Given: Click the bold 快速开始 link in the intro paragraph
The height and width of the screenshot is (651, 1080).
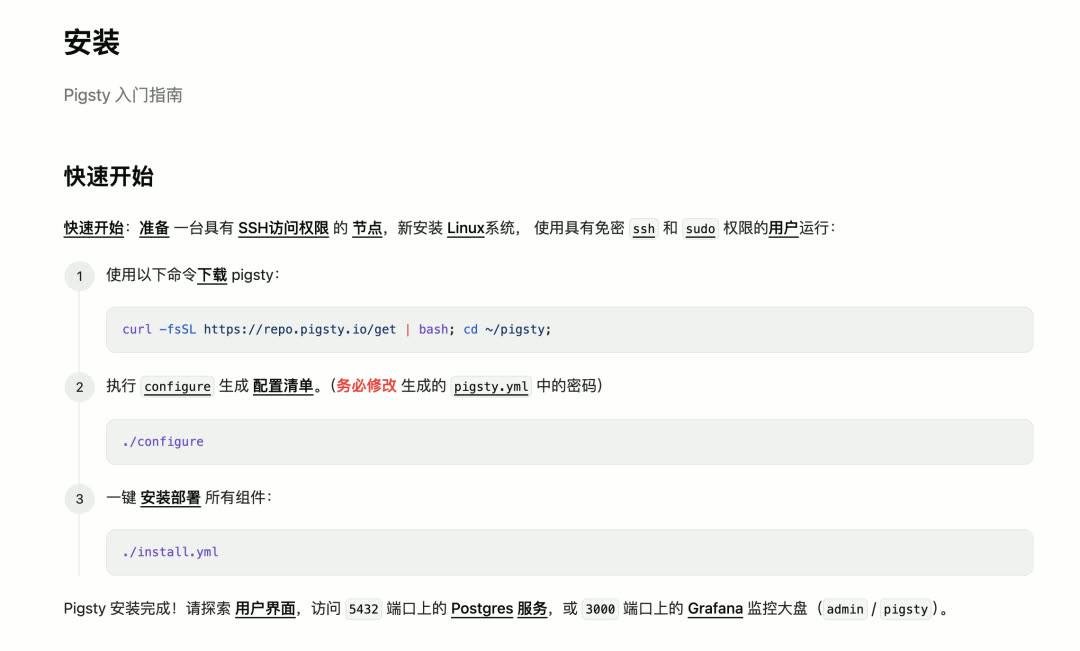Looking at the screenshot, I should pos(93,228).
